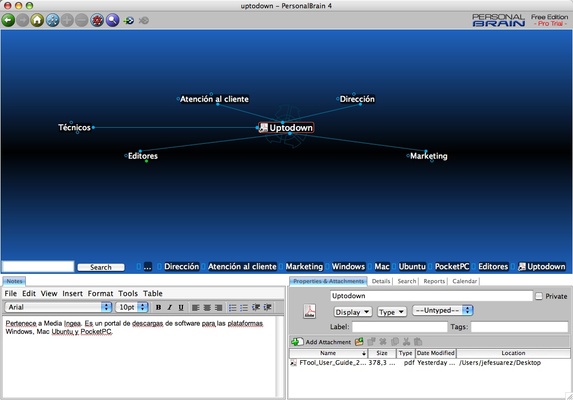This screenshot has height=400, width=573.
Task: Click the PDF thought icon in properties
Action: tap(310, 311)
